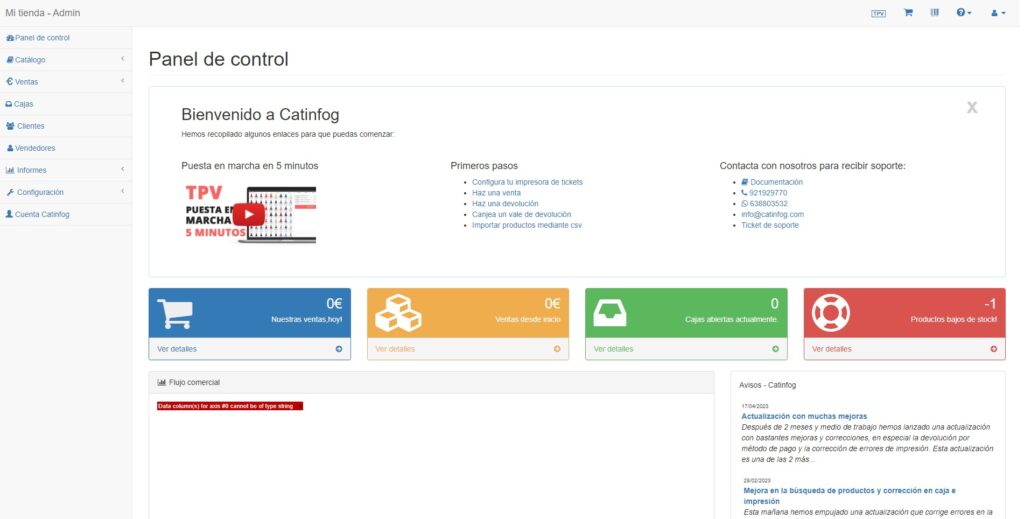
Task: Open 'Canjea un vale de devolución' link
Action: coord(521,215)
